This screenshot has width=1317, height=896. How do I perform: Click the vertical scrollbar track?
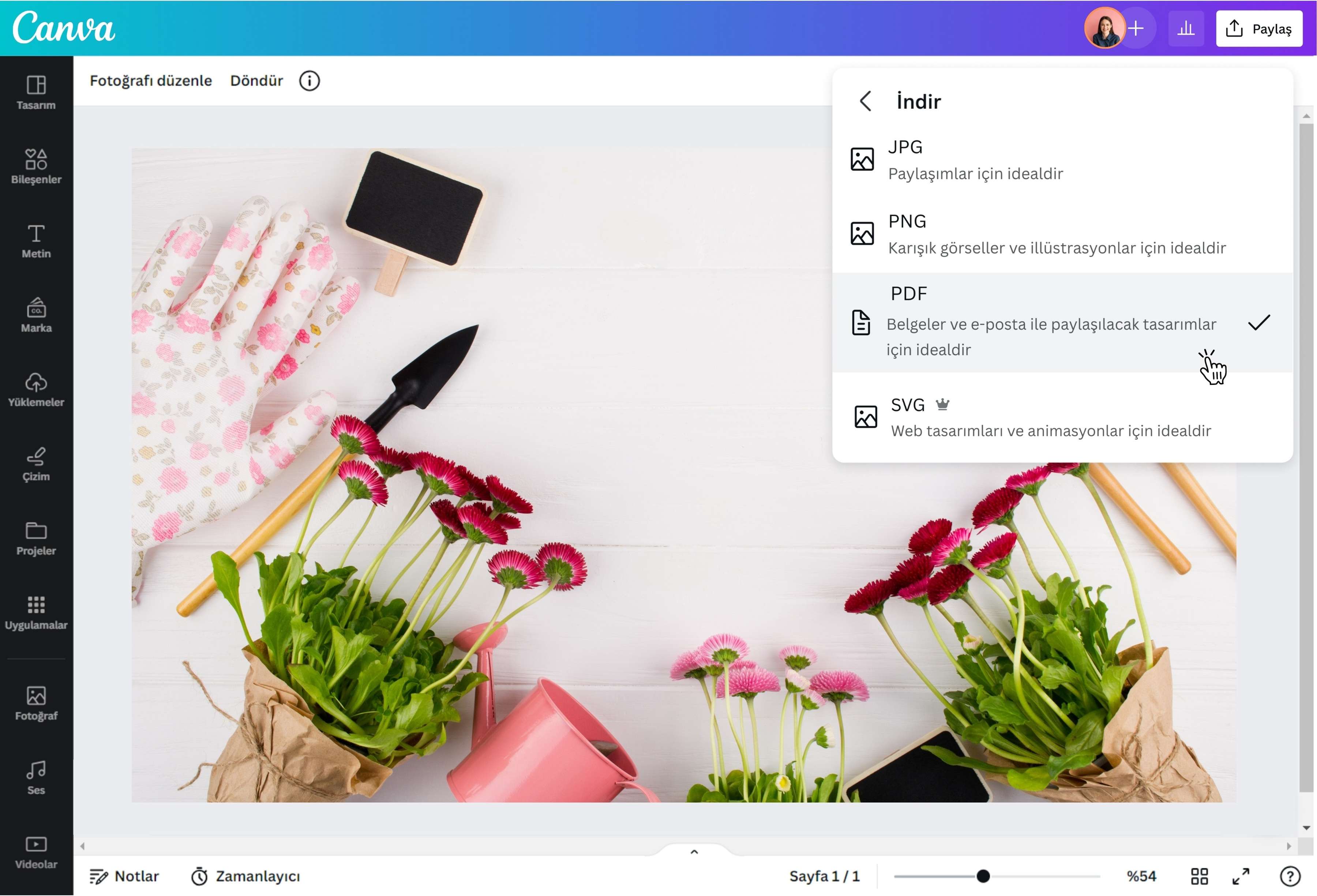(x=1306, y=458)
